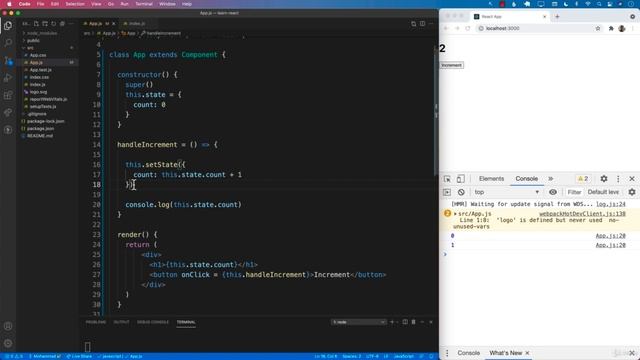
Task: Open Chrome extensions puzzle icon
Action: point(611,29)
